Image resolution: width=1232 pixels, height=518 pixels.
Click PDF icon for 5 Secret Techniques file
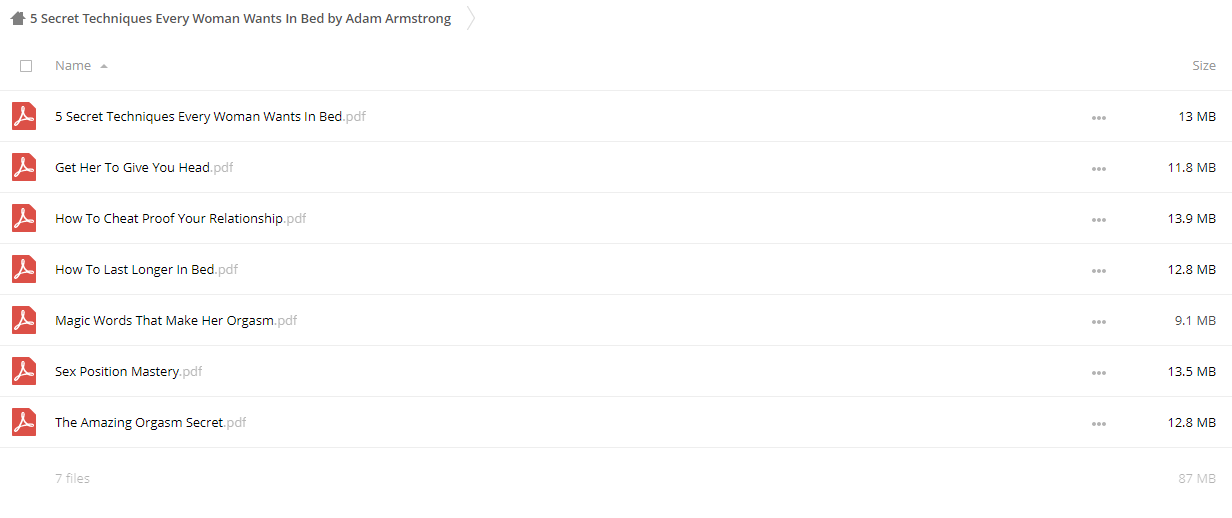(24, 116)
